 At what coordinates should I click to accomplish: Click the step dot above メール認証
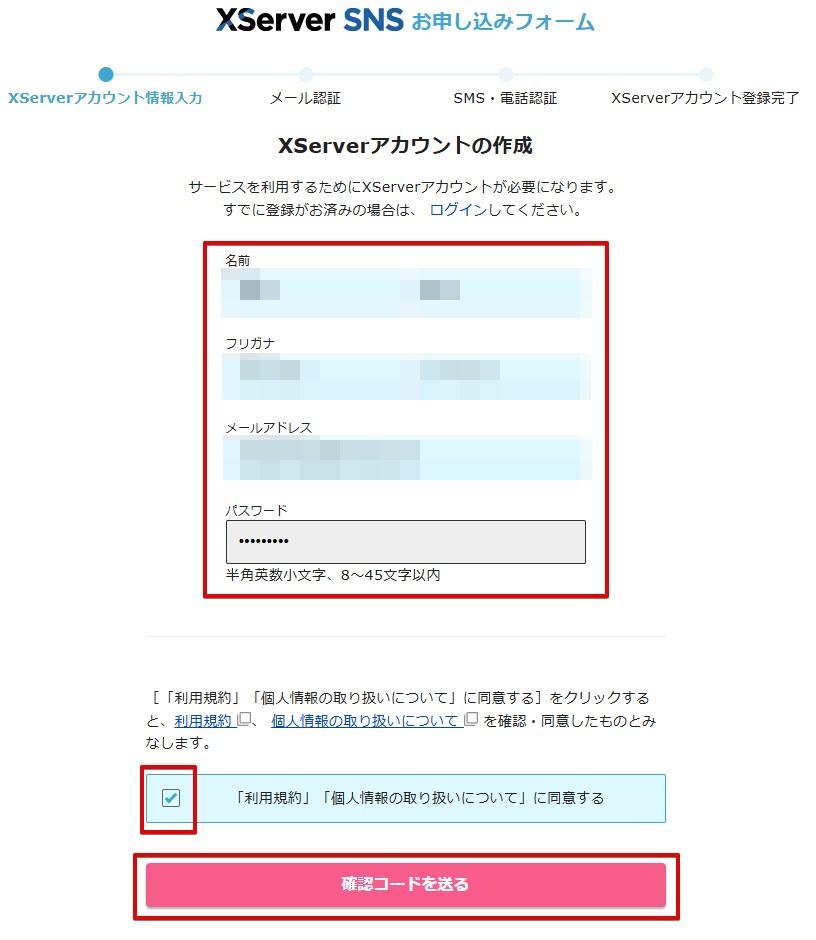pyautogui.click(x=306, y=74)
